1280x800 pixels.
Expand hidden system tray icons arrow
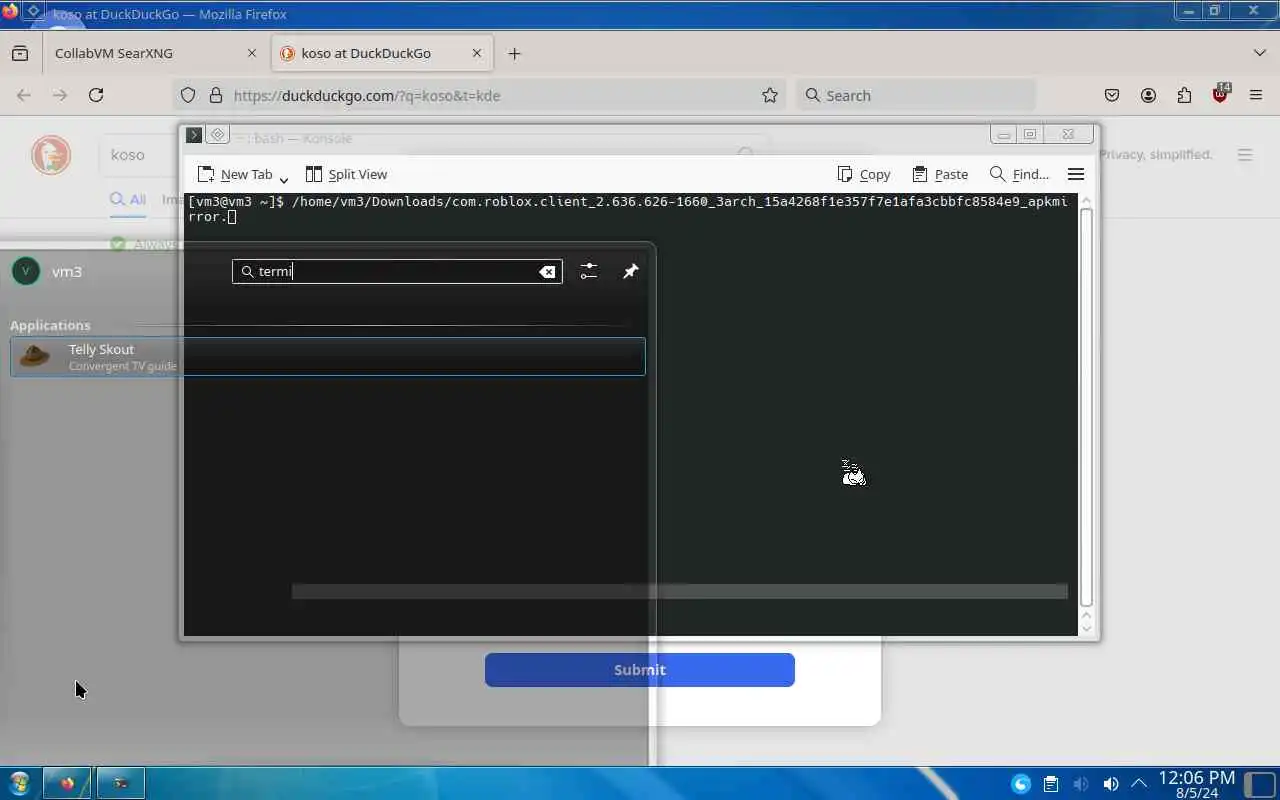(1138, 784)
